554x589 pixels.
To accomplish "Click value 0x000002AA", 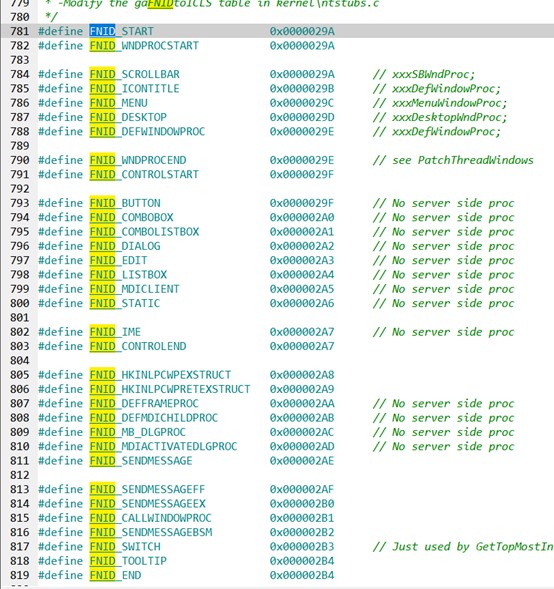I will (x=302, y=403).
